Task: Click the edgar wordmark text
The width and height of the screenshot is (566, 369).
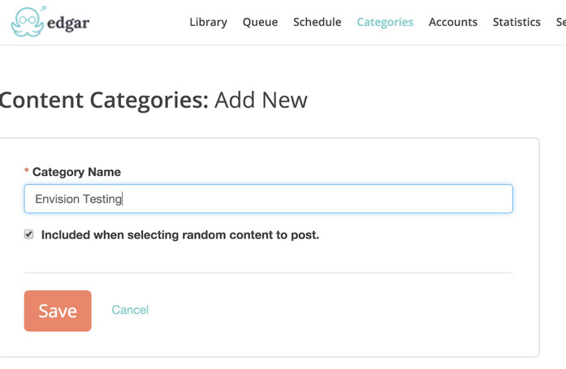Action: pos(68,23)
